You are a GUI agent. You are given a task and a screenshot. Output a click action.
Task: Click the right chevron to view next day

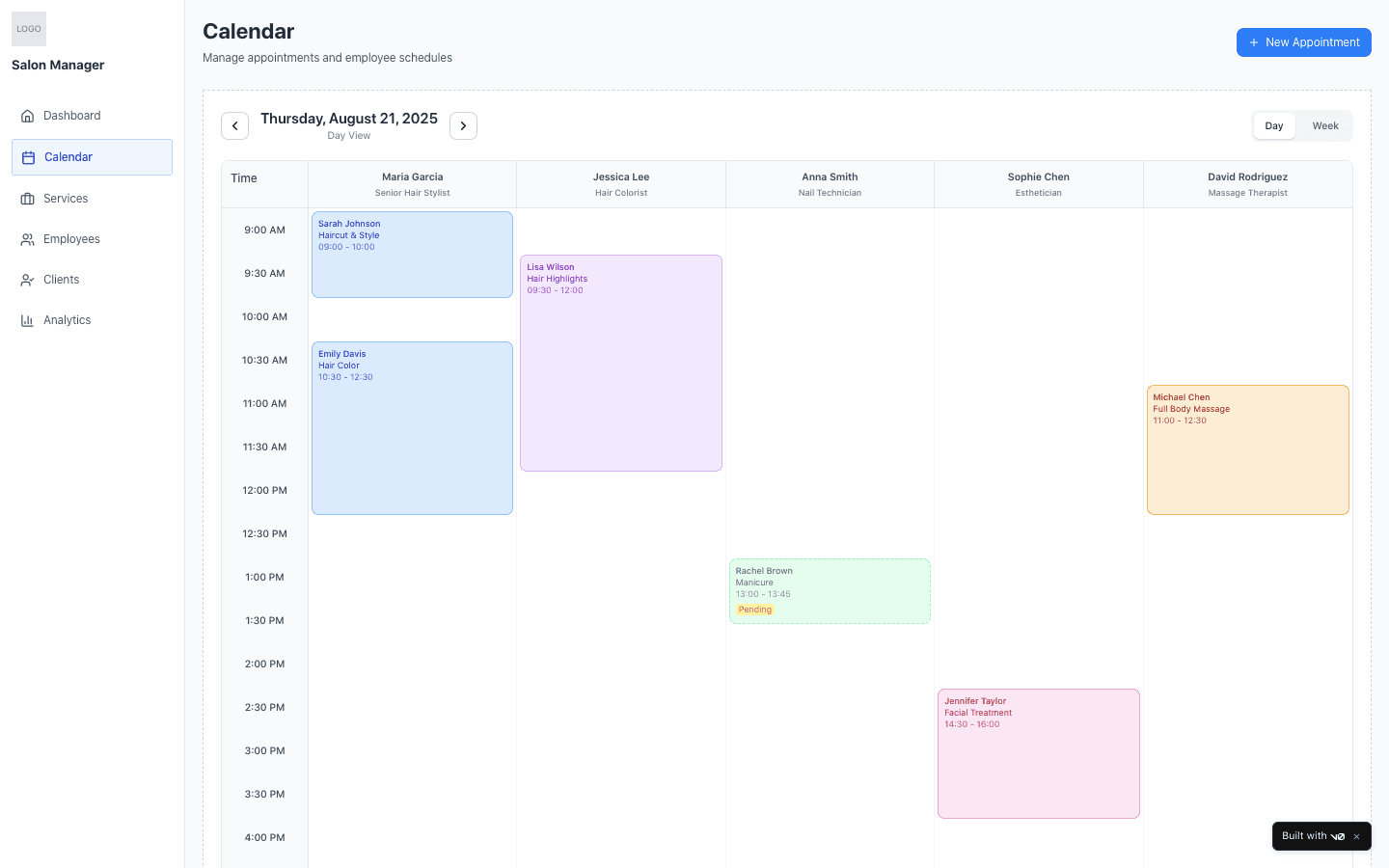(x=463, y=125)
